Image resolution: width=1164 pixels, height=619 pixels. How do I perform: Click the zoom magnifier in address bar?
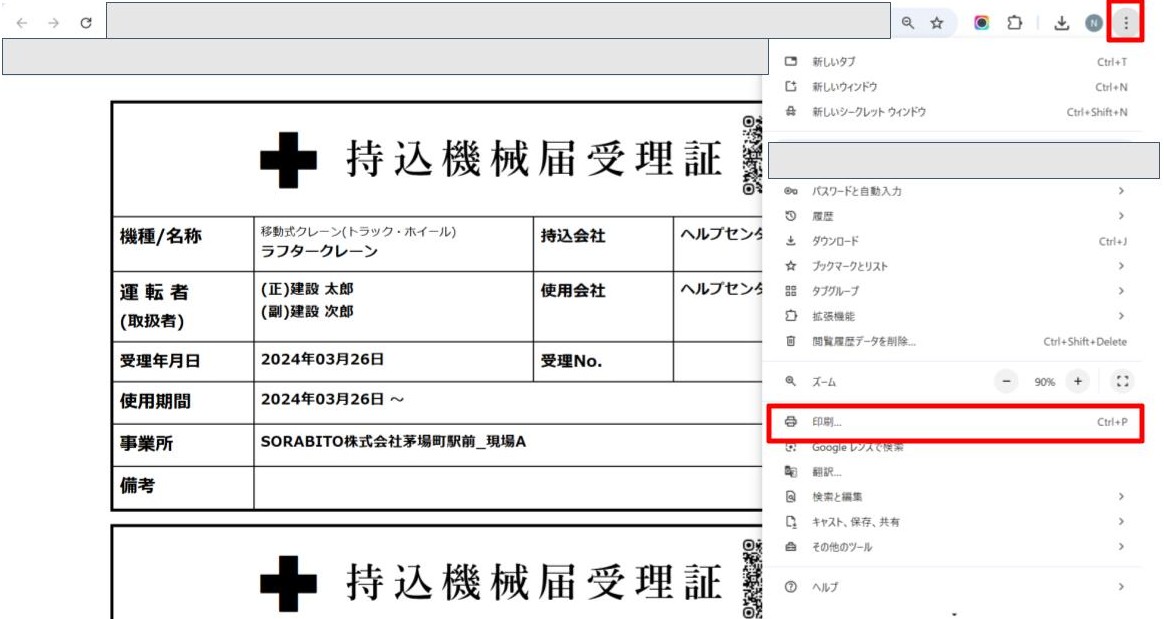908,22
